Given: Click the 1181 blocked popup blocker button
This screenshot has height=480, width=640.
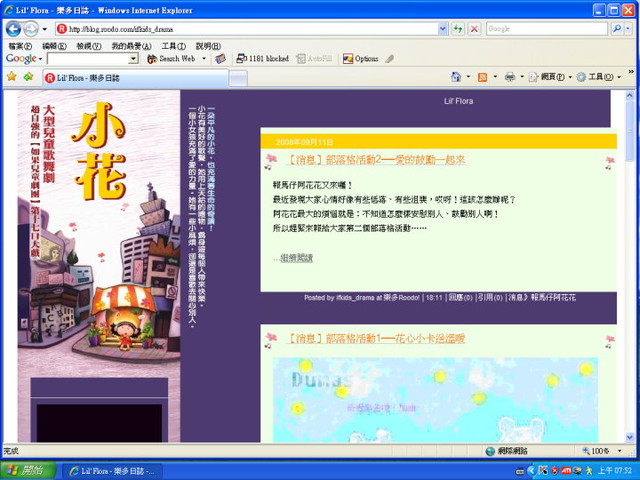Looking at the screenshot, I should tap(262, 59).
